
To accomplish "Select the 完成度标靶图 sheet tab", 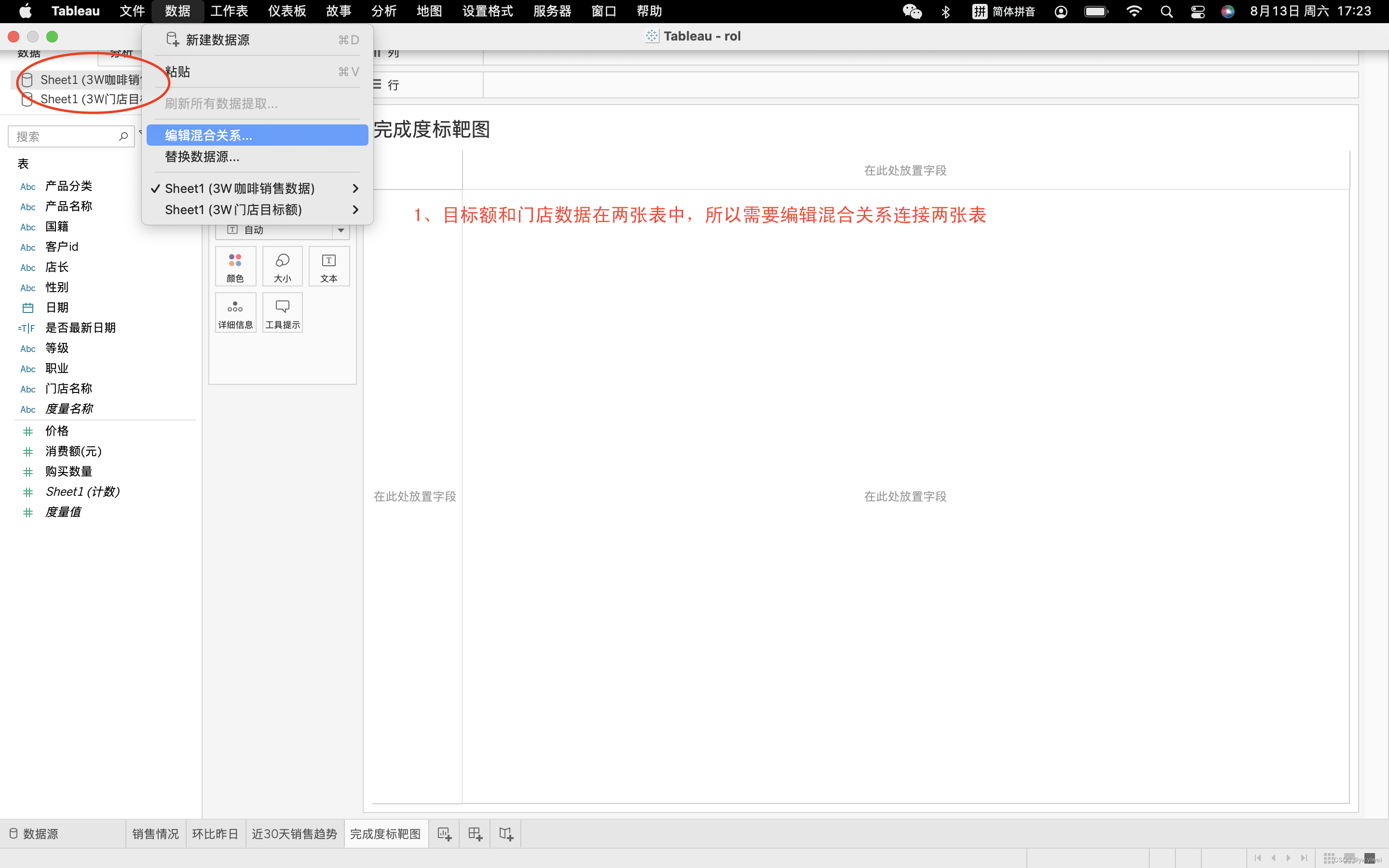I will [x=385, y=834].
